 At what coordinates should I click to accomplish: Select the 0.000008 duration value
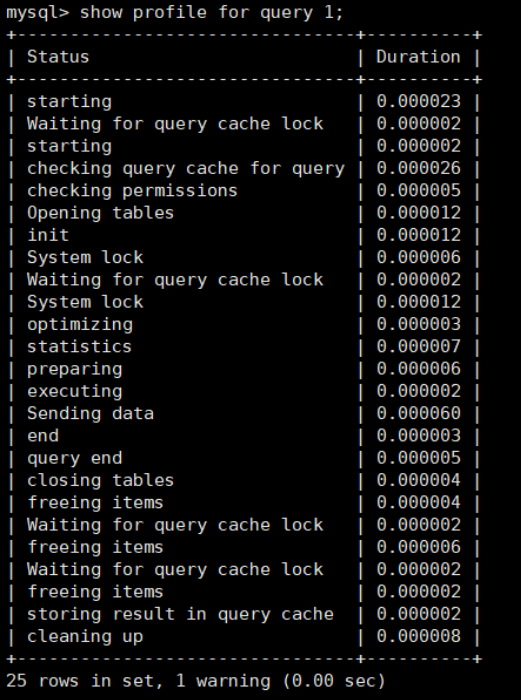coord(418,637)
